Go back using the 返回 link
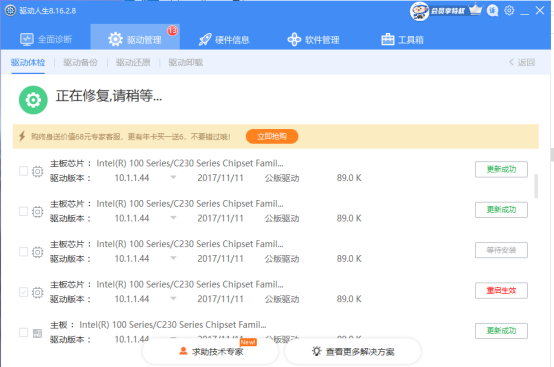The height and width of the screenshot is (367, 554). [x=522, y=63]
